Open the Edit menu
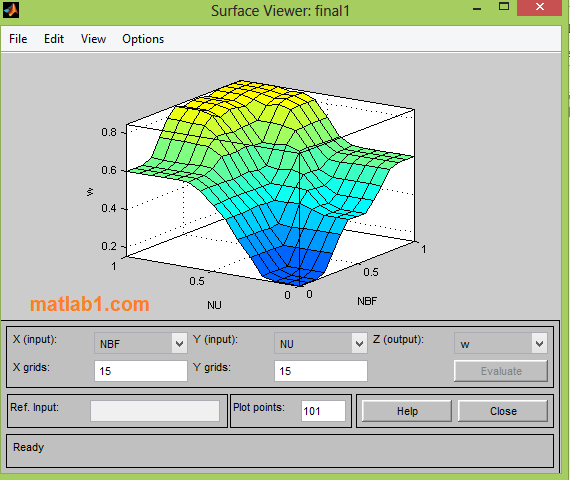The height and width of the screenshot is (480, 570). point(54,39)
